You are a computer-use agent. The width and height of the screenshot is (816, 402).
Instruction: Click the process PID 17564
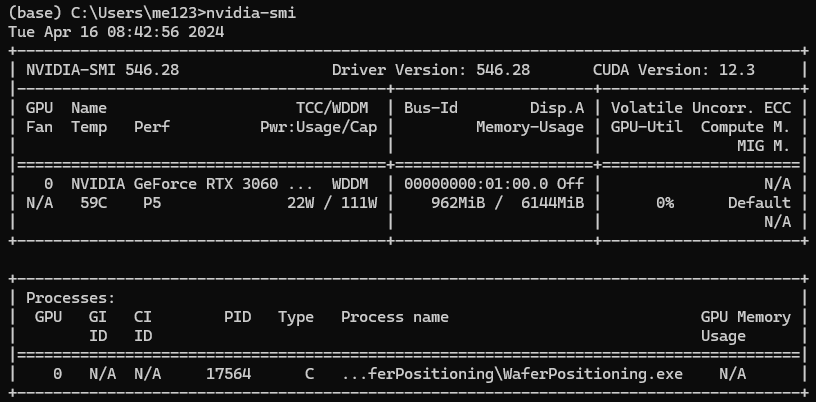click(x=228, y=374)
